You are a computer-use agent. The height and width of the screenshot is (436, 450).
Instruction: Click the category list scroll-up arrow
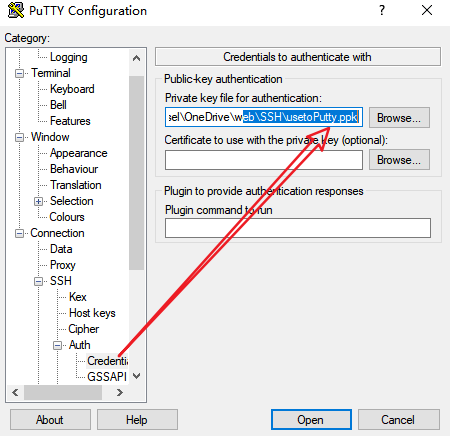point(136,59)
